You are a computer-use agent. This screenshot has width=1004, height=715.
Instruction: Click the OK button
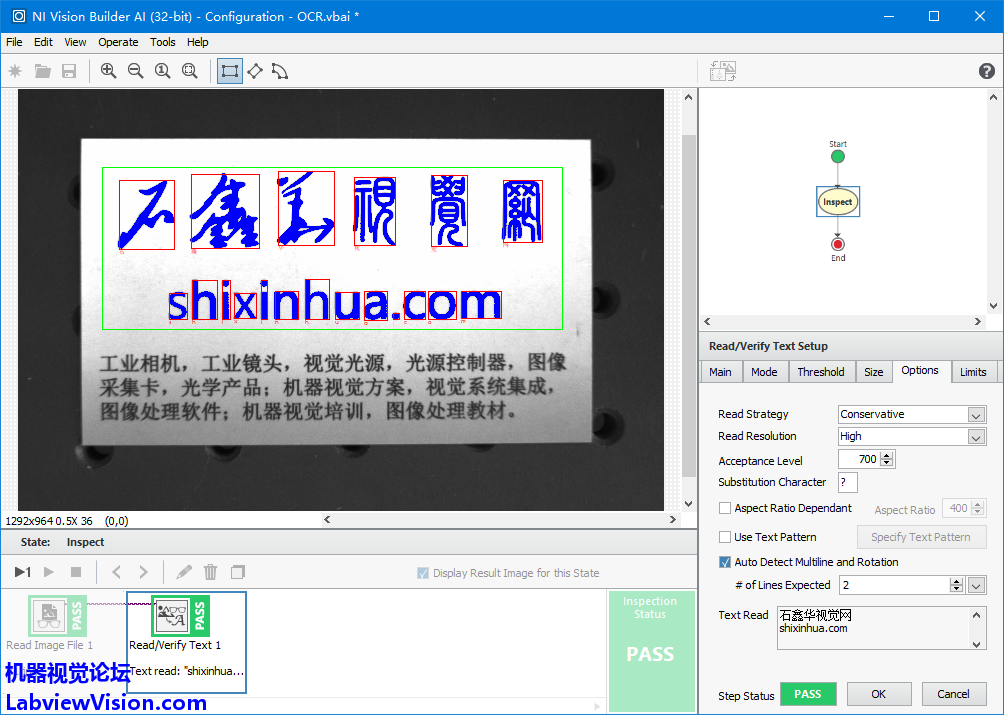pos(878,694)
